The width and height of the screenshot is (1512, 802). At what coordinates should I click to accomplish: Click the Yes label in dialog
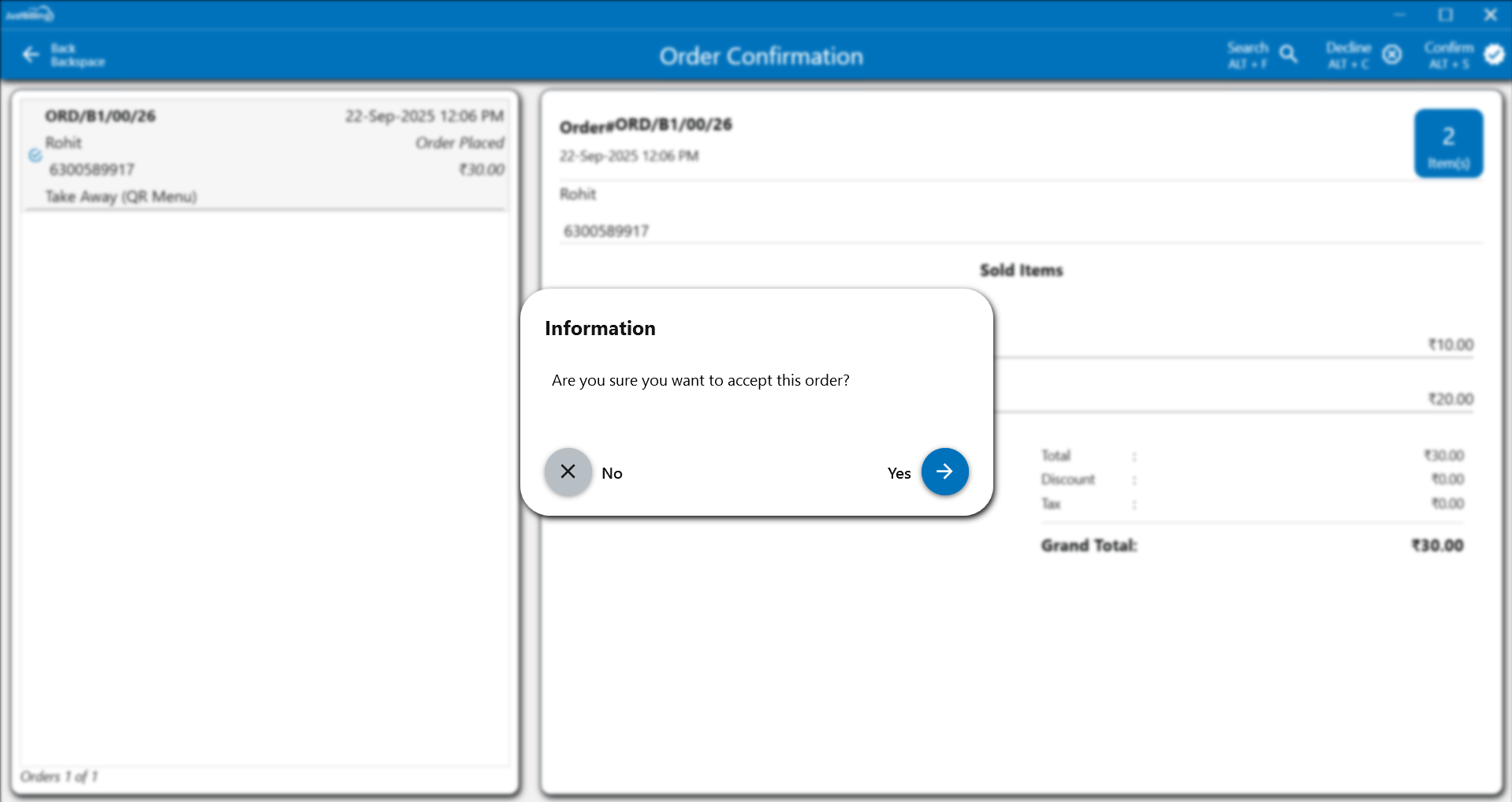(x=899, y=473)
